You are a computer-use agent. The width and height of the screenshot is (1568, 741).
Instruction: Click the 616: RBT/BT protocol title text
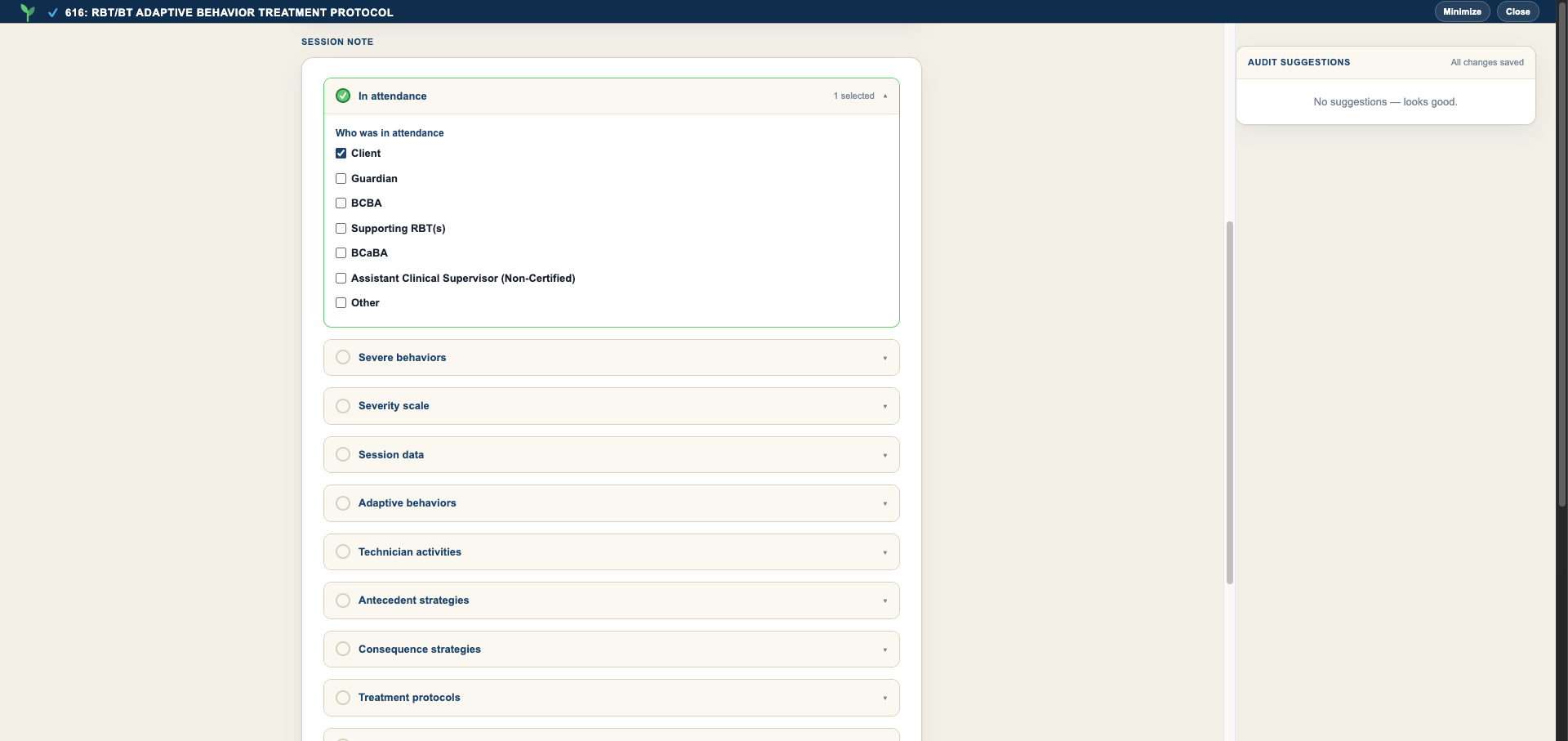click(x=229, y=12)
